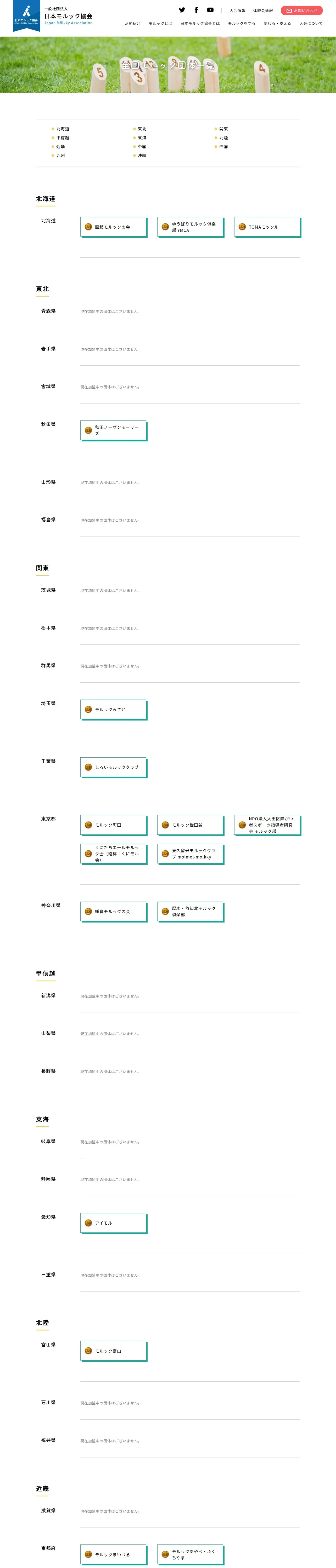
Task: Click the Japan Mölkky Association logo
Action: tap(27, 16)
